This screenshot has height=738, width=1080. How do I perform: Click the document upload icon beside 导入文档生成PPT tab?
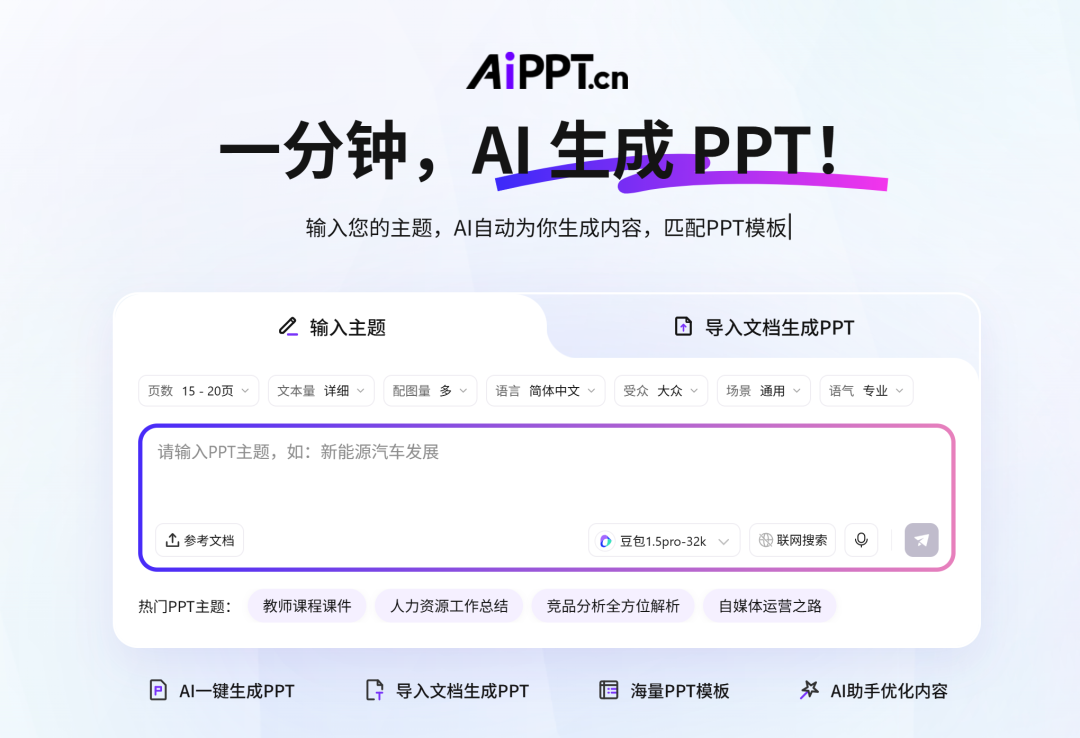pyautogui.click(x=683, y=327)
